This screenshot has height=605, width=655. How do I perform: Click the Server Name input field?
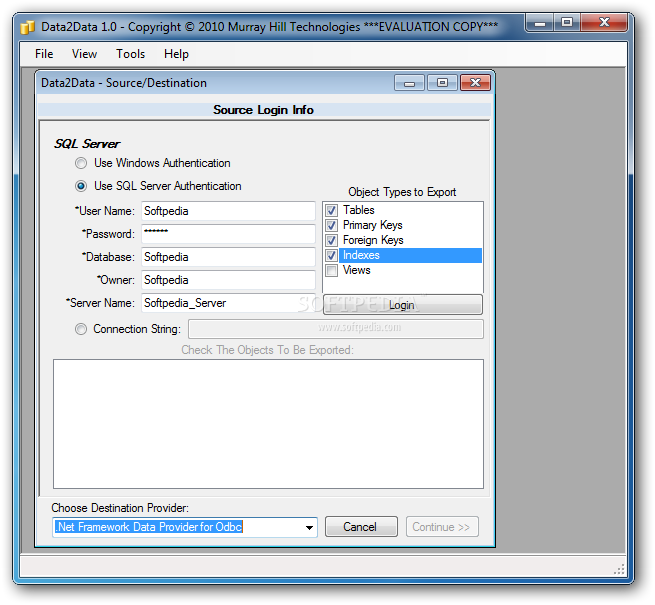point(228,303)
